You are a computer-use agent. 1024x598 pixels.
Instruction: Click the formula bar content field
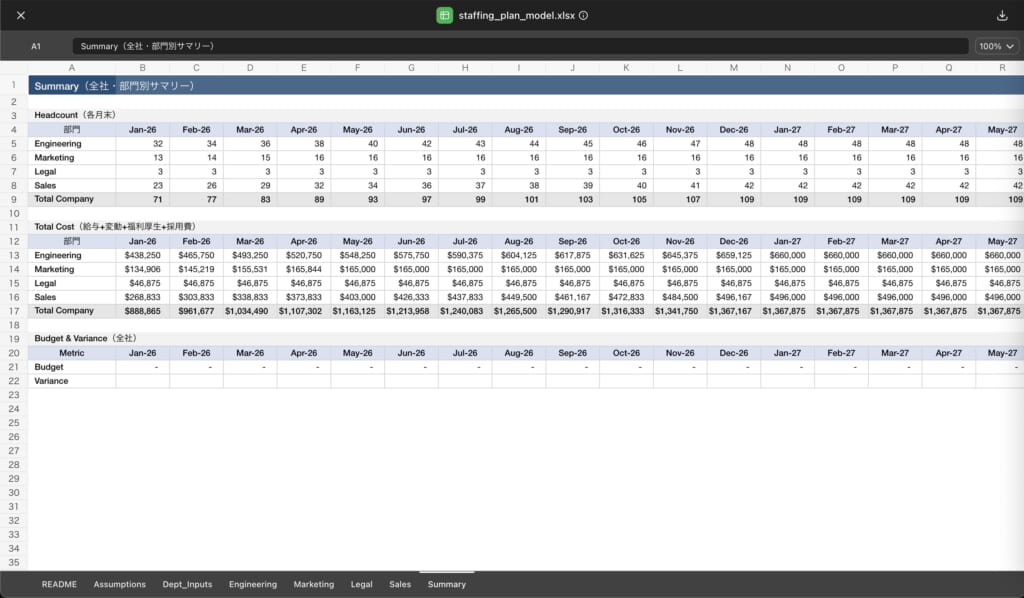click(x=520, y=46)
